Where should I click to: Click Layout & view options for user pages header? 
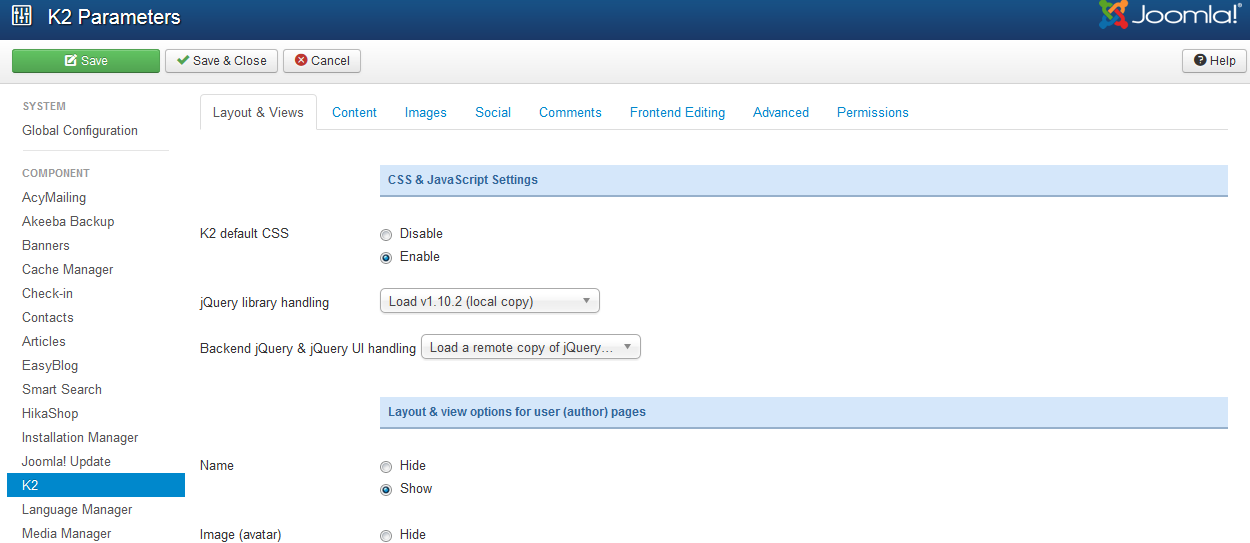tap(804, 412)
